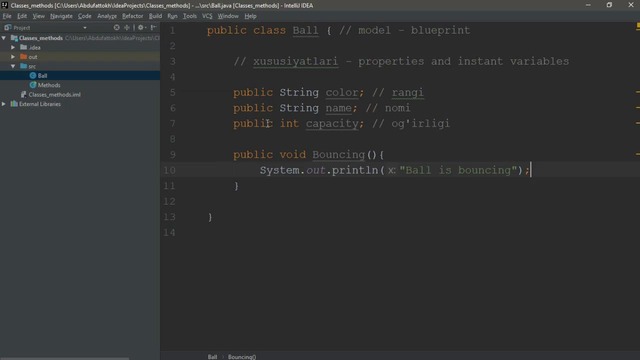Click the Ball class icon in tree
The image size is (640, 360).
[33, 76]
